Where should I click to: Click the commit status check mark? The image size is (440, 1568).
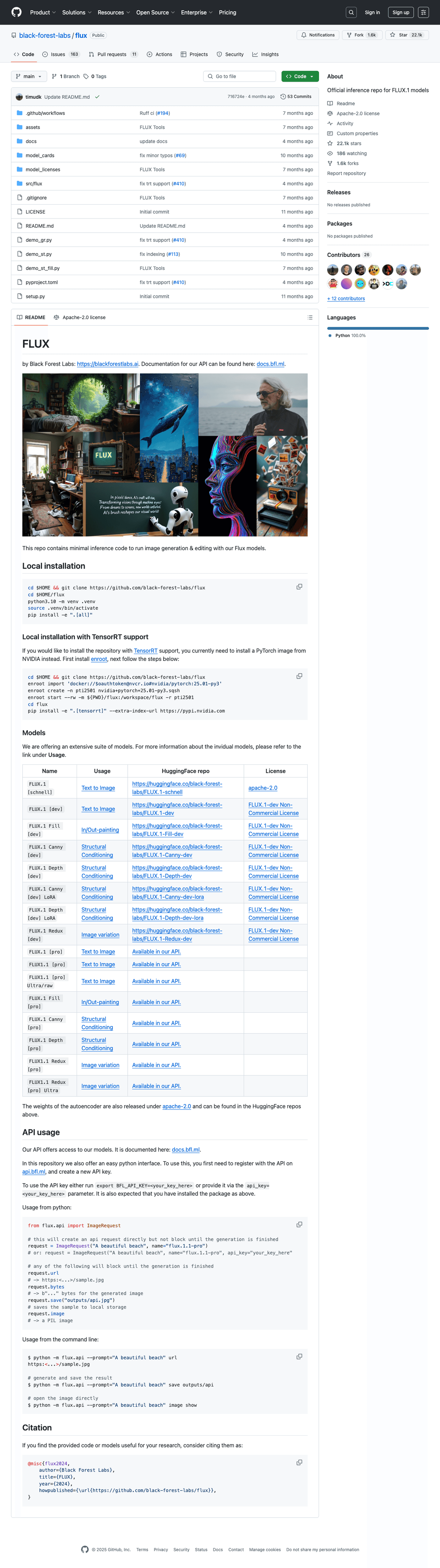[98, 97]
